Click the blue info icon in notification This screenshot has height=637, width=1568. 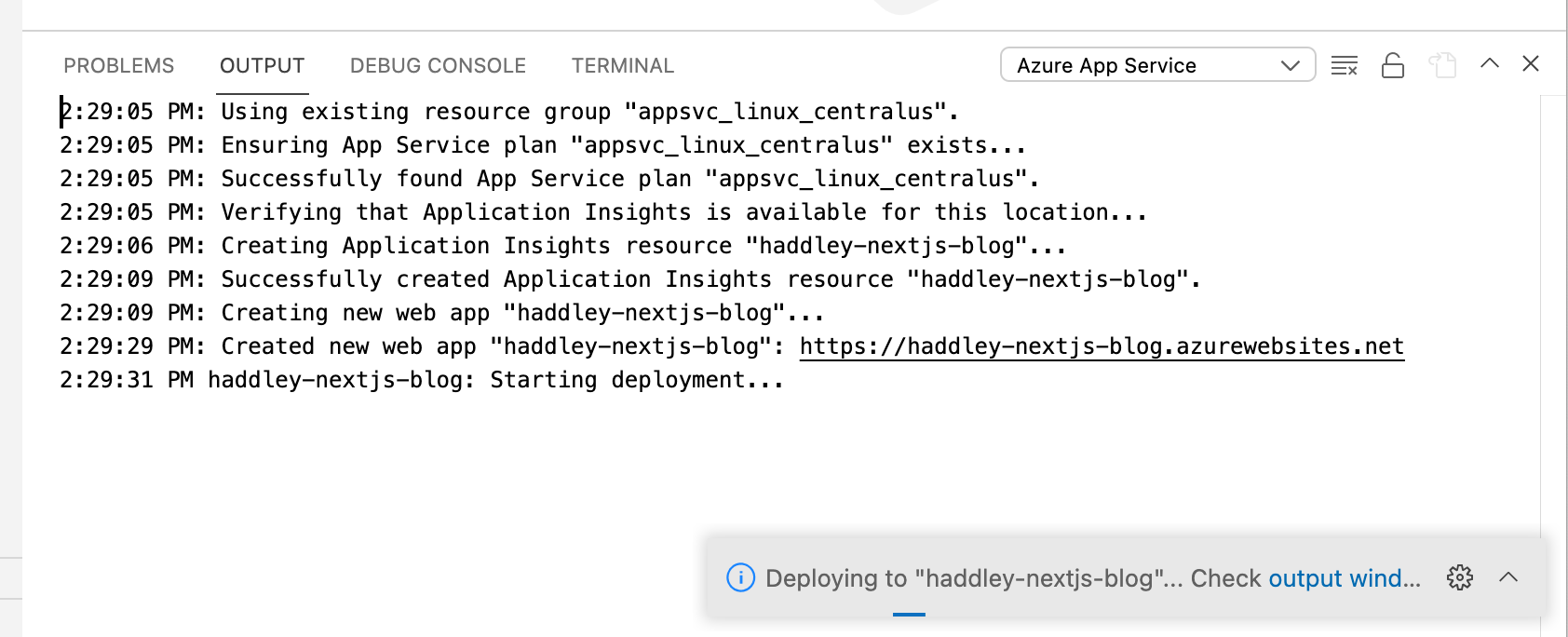[740, 577]
